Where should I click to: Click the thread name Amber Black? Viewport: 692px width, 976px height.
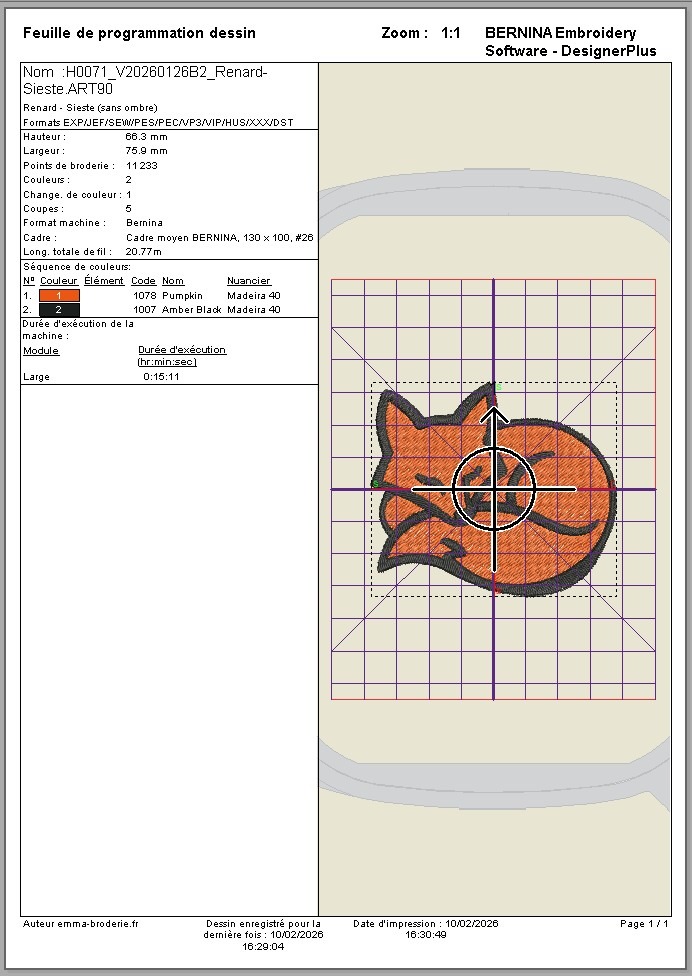(x=192, y=309)
